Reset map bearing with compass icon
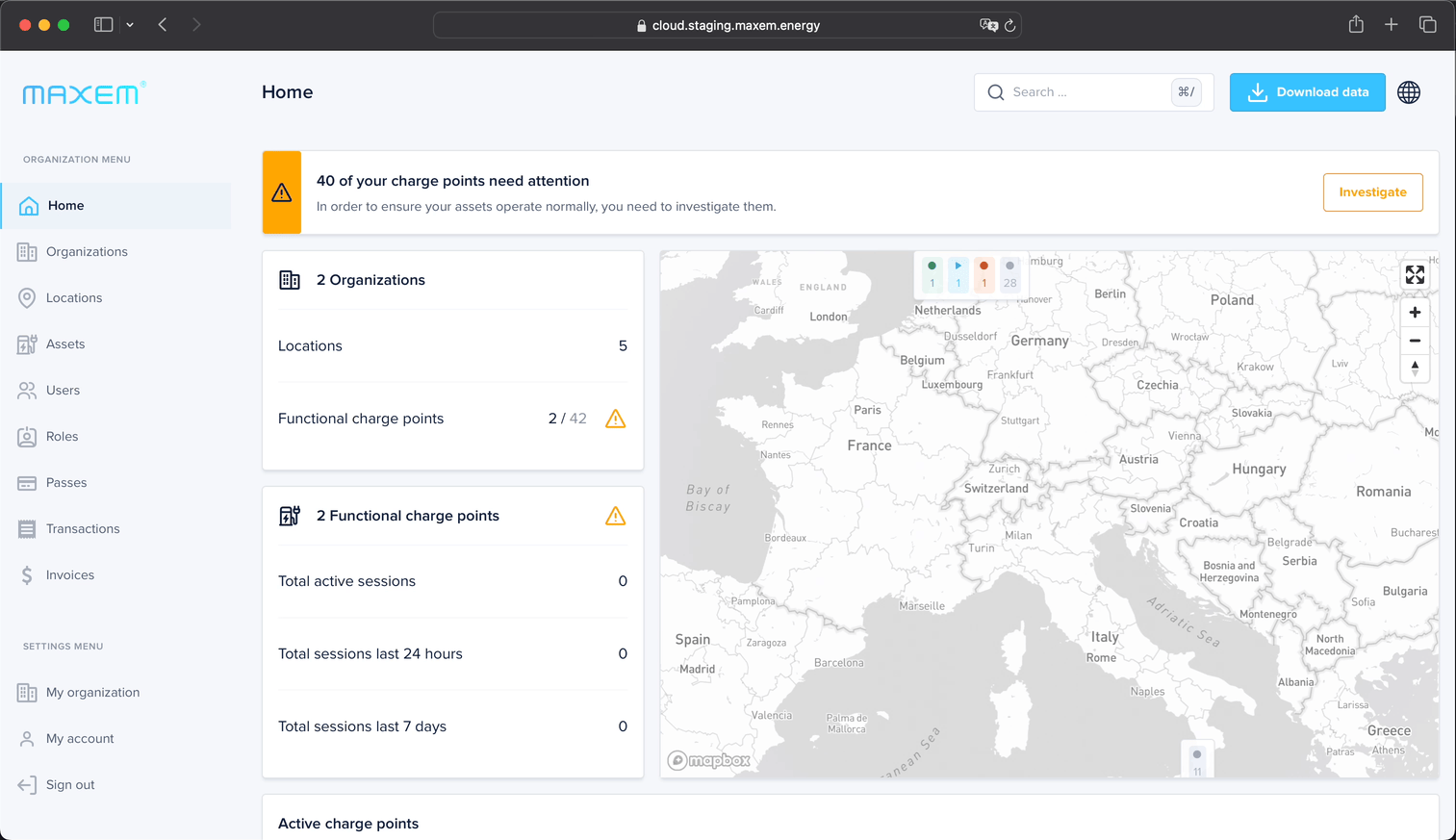Viewport: 1456px width, 840px height. click(x=1415, y=368)
